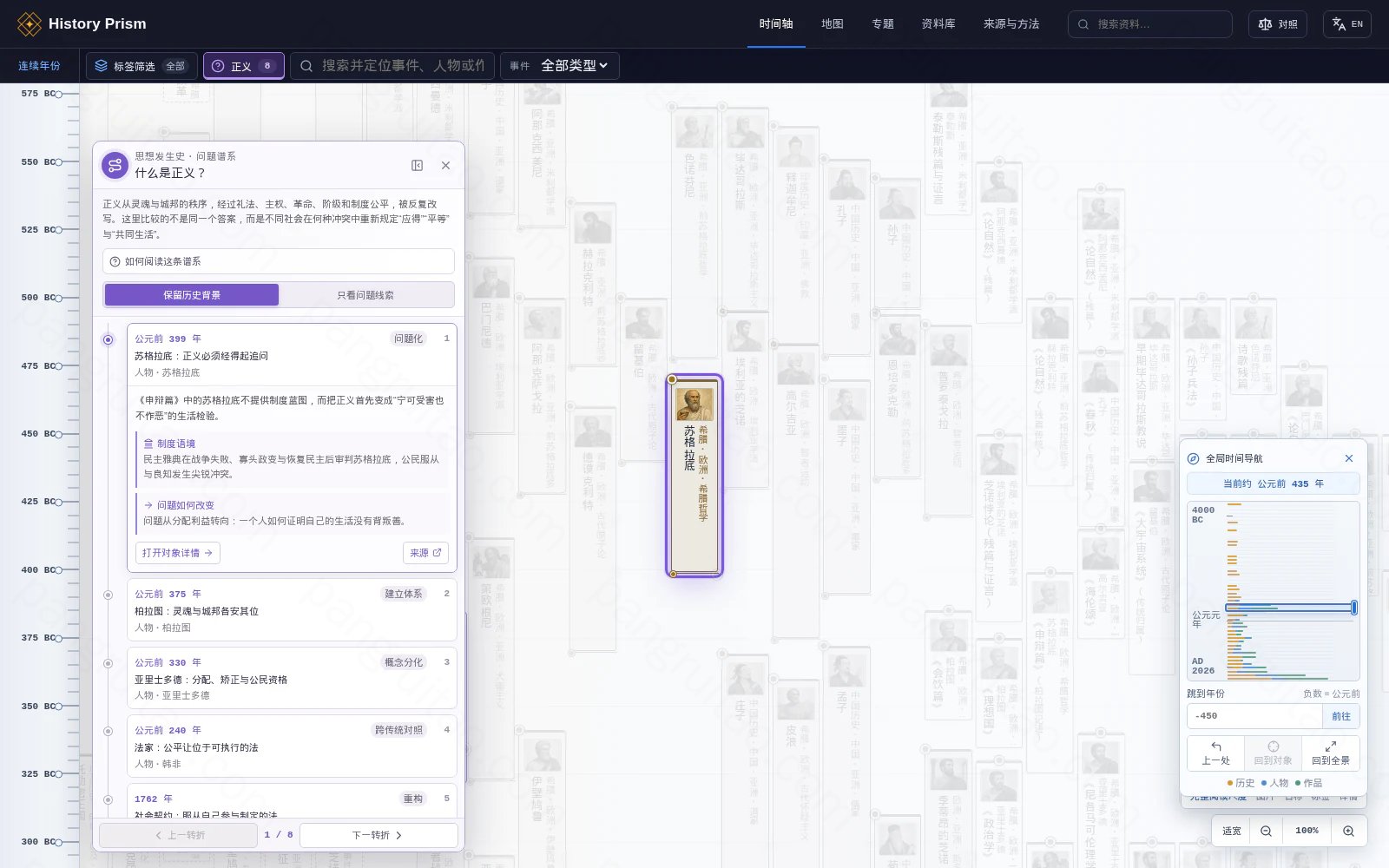The height and width of the screenshot is (868, 1389).
Task: Go to 下一转折
Action: pos(379,835)
